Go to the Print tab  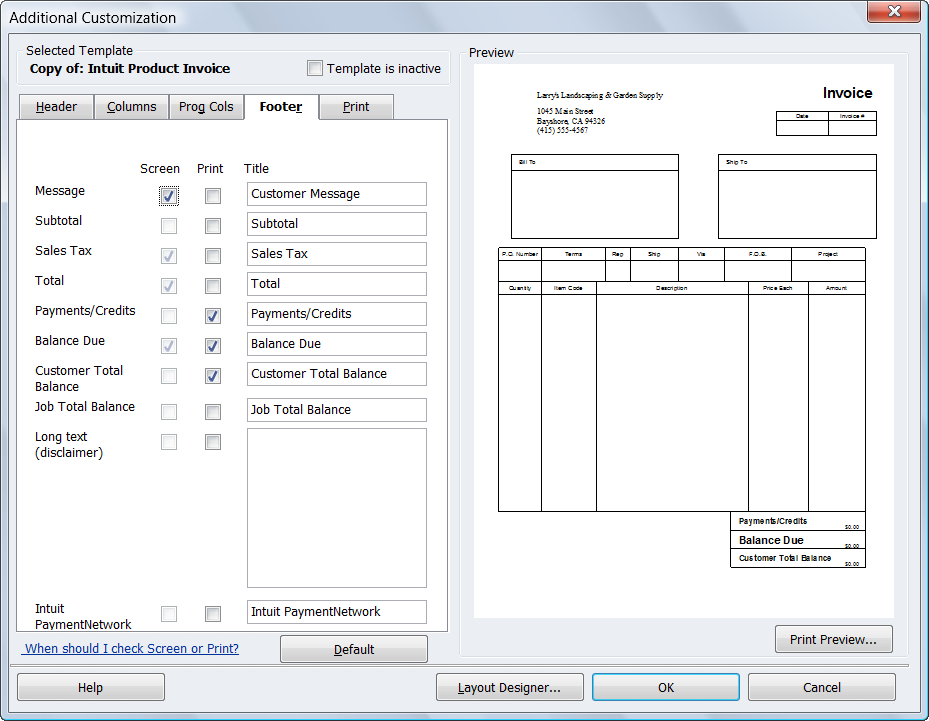pos(356,107)
